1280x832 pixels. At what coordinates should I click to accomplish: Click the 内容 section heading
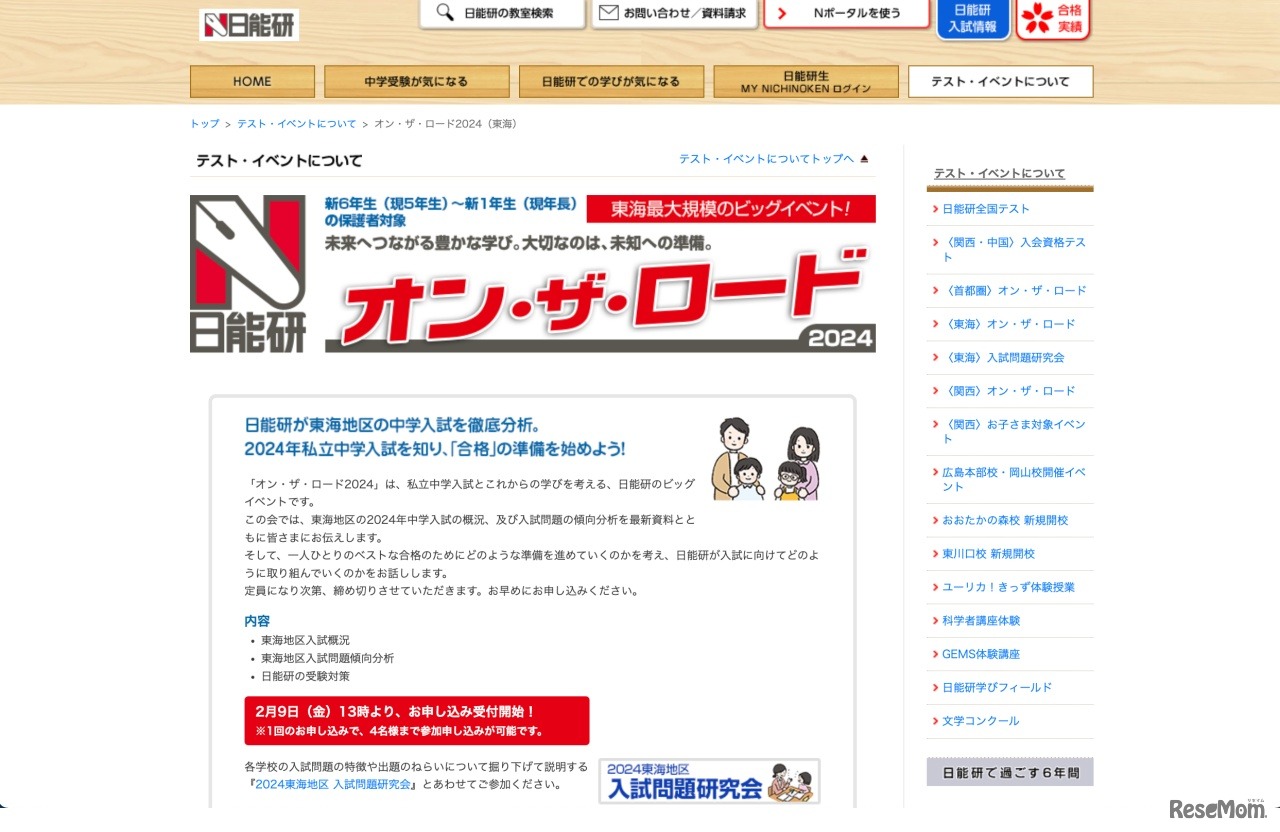point(257,621)
